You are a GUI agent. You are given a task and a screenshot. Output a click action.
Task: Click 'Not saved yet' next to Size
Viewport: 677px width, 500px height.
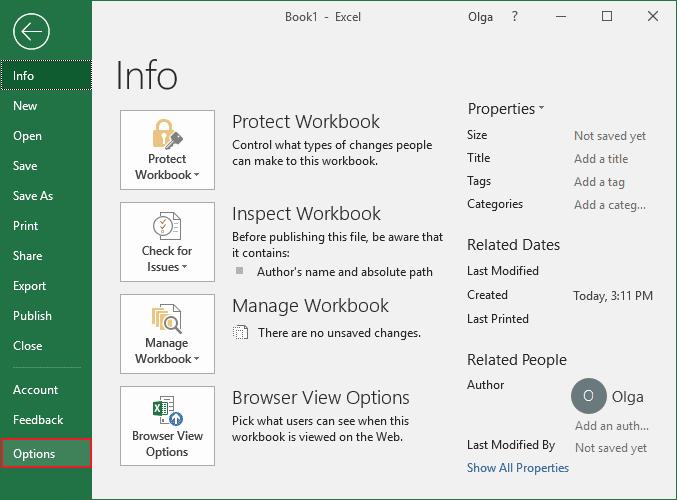coord(610,136)
